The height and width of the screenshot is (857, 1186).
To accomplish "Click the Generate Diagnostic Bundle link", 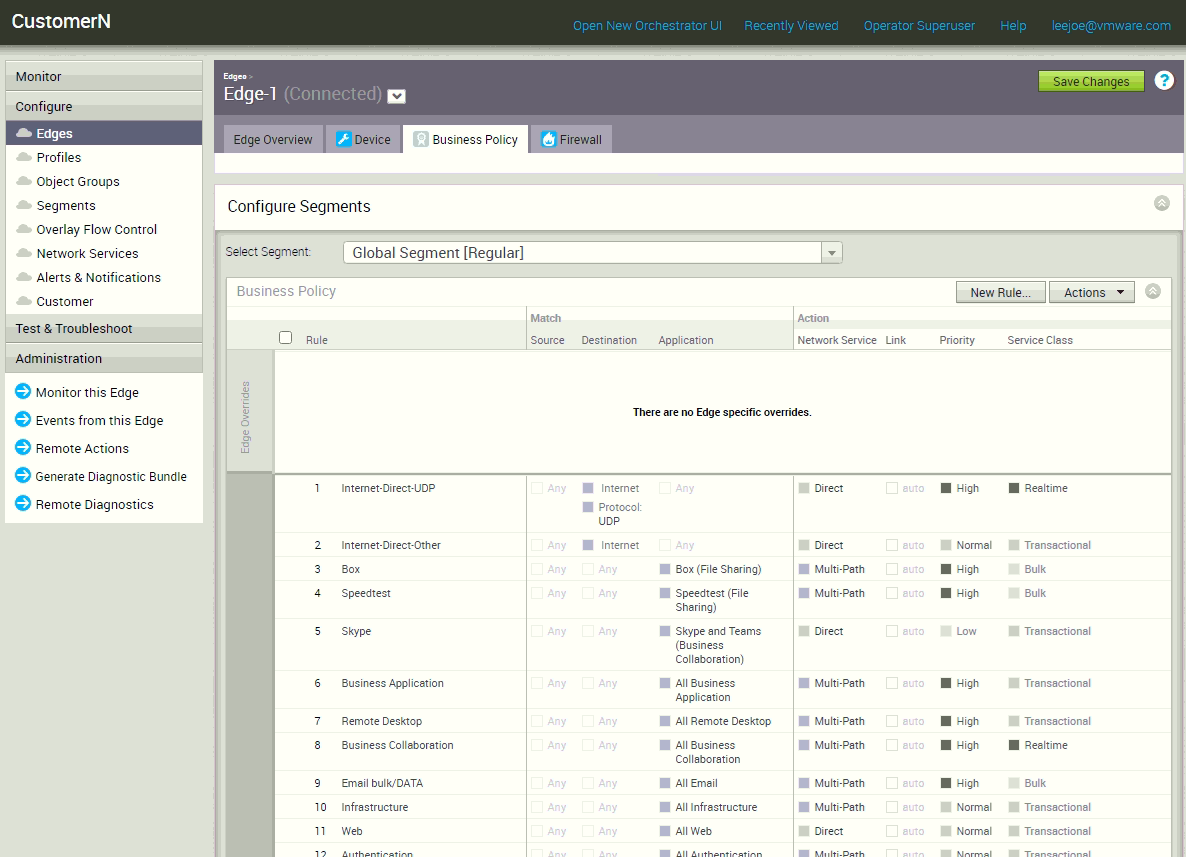I will coord(111,477).
